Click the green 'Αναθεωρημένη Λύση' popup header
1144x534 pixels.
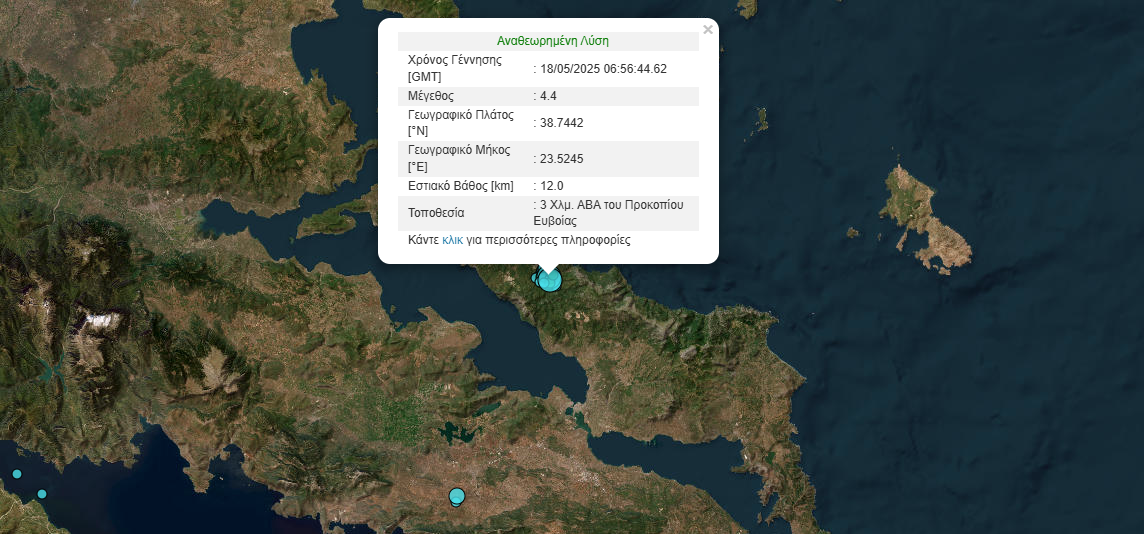(552, 42)
